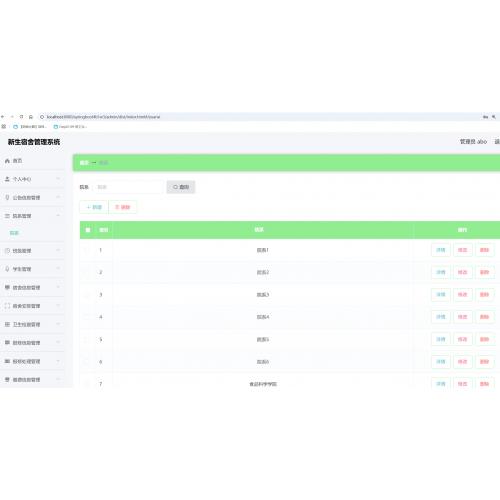Click the 新增 add button
Image resolution: width=500 pixels, height=500 pixels.
94,207
